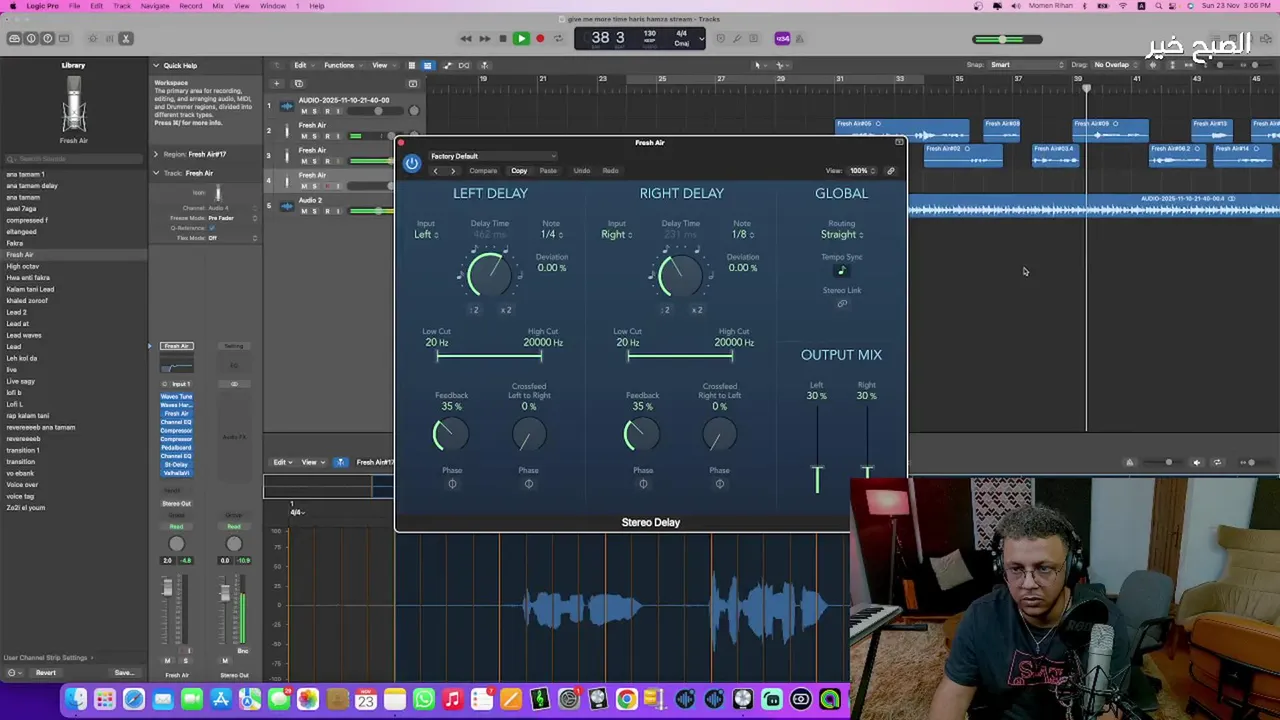Click the plugin link chain icon near View
The height and width of the screenshot is (720, 1280).
point(891,171)
